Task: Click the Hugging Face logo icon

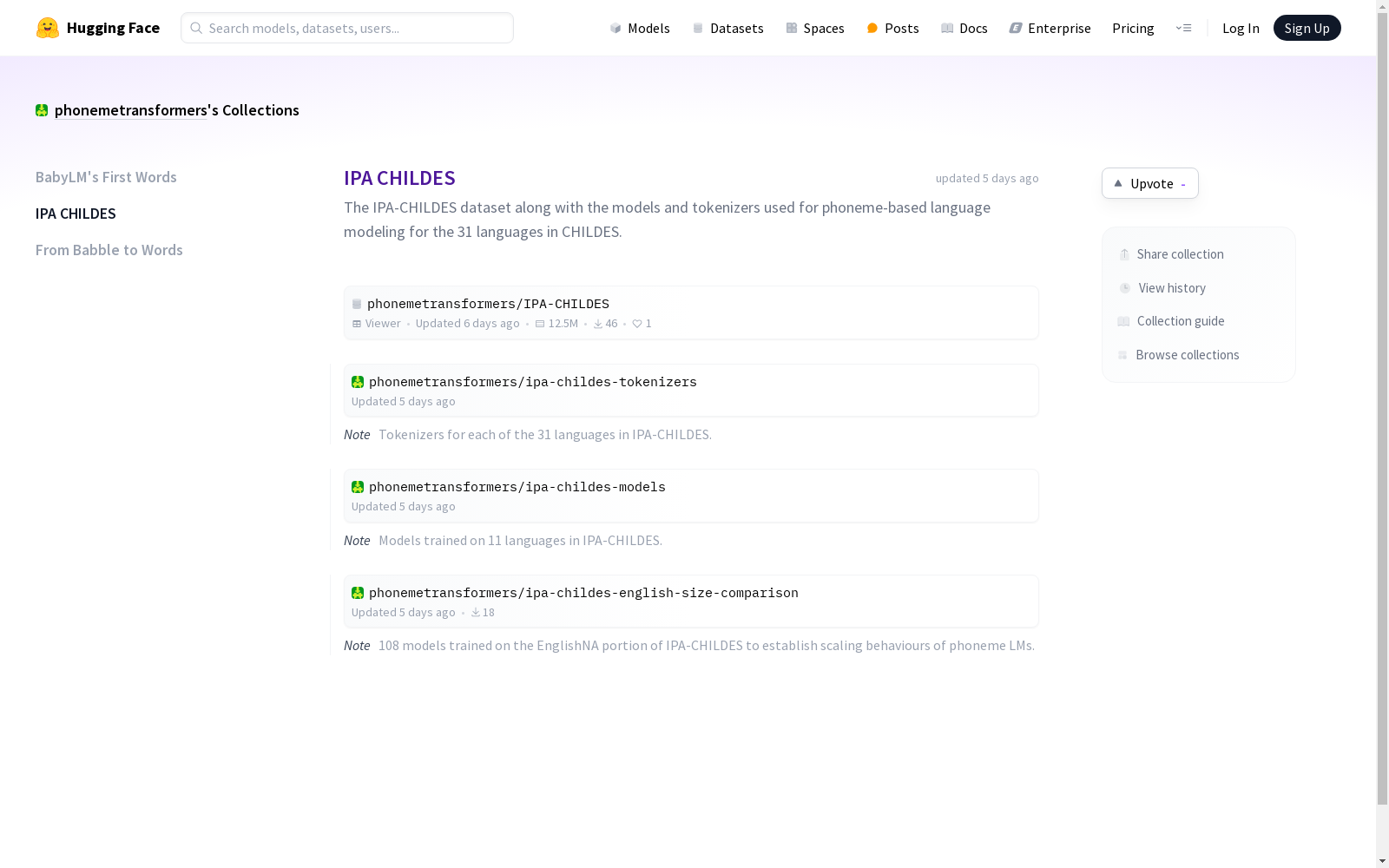Action: pyautogui.click(x=48, y=28)
